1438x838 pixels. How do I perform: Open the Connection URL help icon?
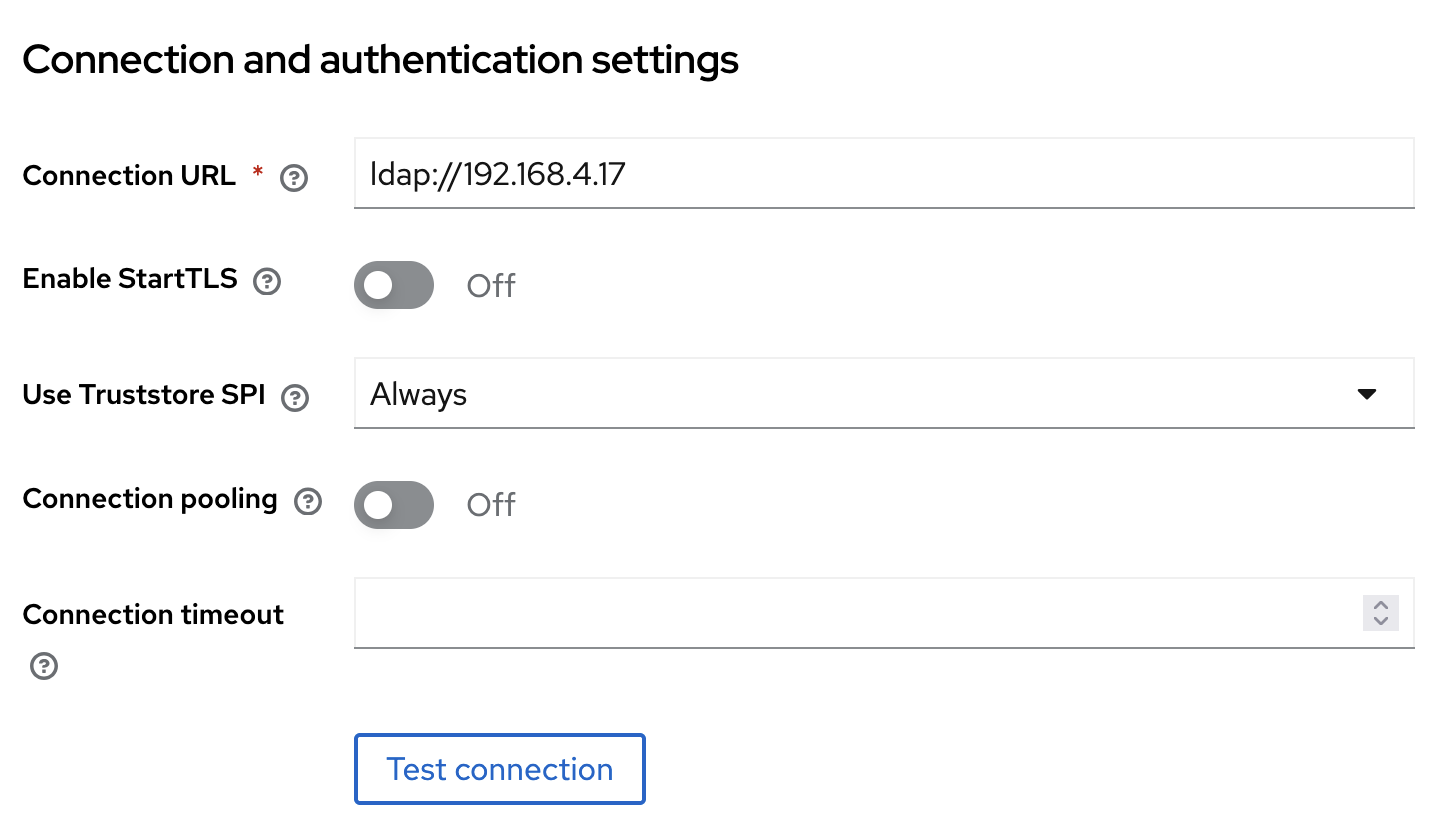pyautogui.click(x=293, y=179)
